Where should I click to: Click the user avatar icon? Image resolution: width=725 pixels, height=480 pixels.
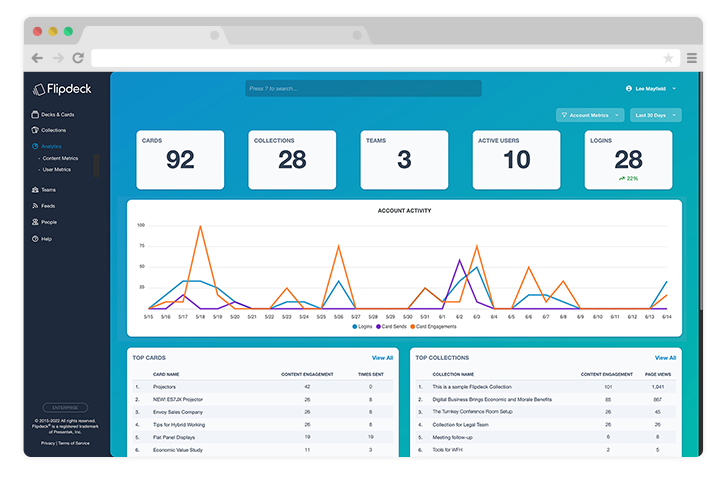[x=628, y=88]
